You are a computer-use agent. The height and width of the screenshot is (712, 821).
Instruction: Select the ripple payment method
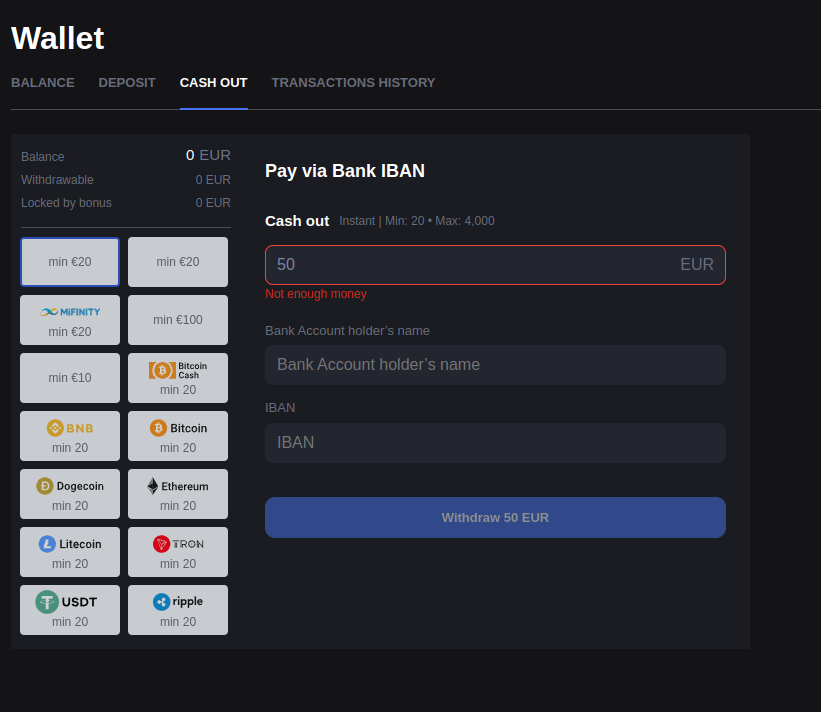[178, 610]
